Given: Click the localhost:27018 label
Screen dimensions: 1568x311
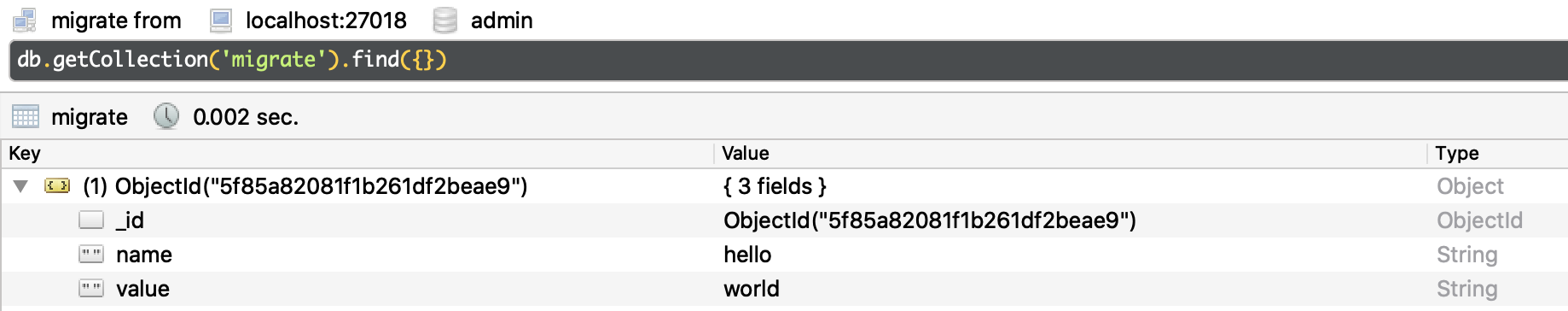Looking at the screenshot, I should [x=326, y=20].
